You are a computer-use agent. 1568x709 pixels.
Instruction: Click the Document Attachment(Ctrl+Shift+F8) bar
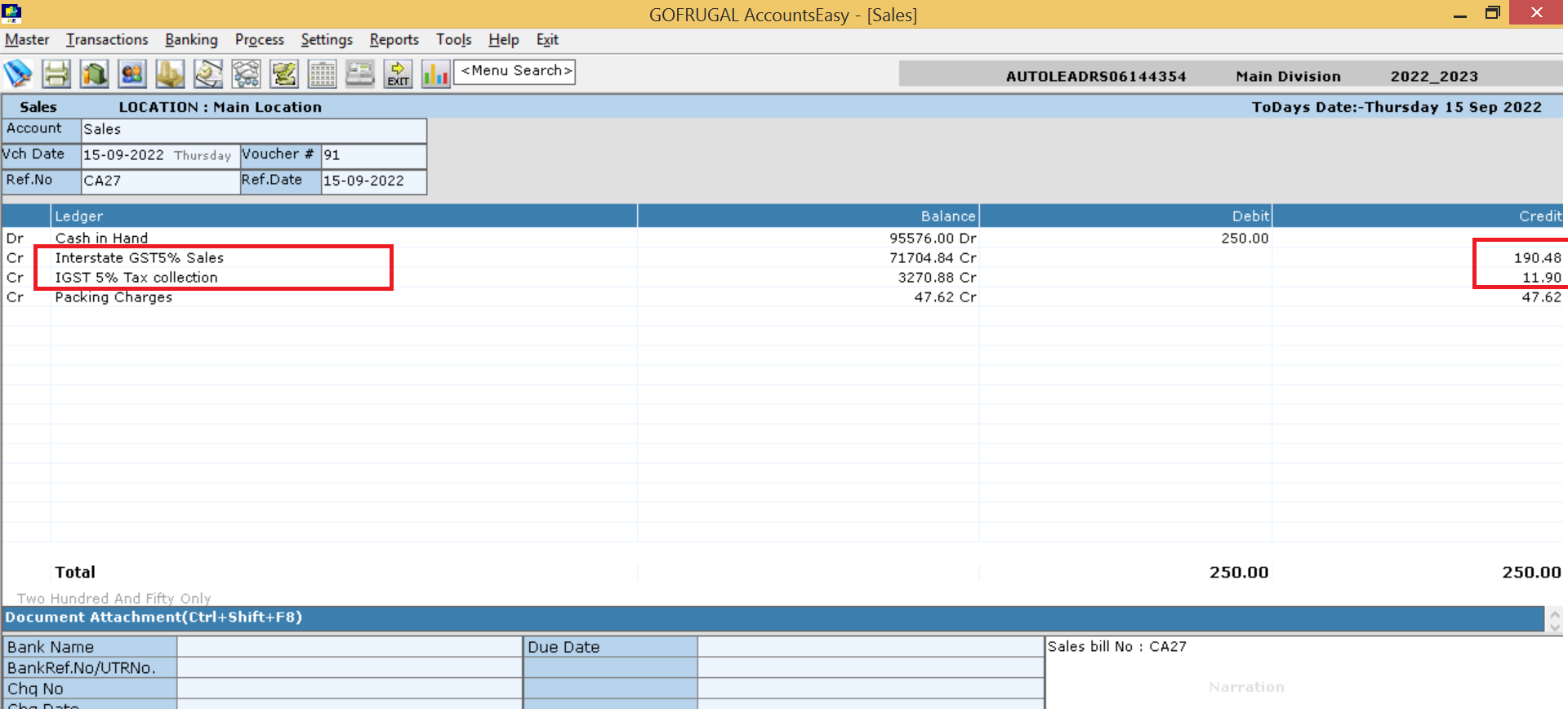773,618
